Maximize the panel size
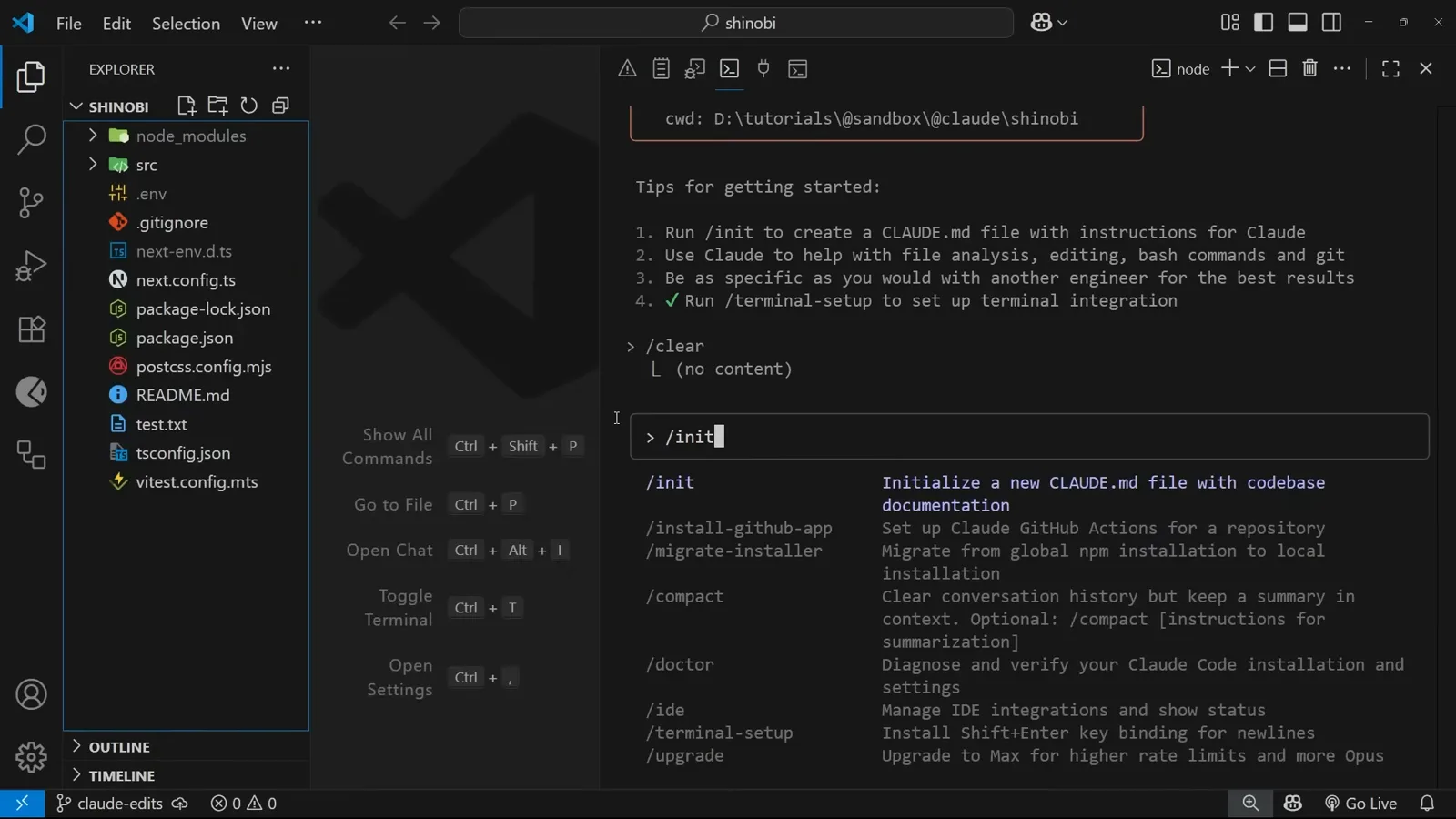The width and height of the screenshot is (1456, 819). pos(1390,69)
